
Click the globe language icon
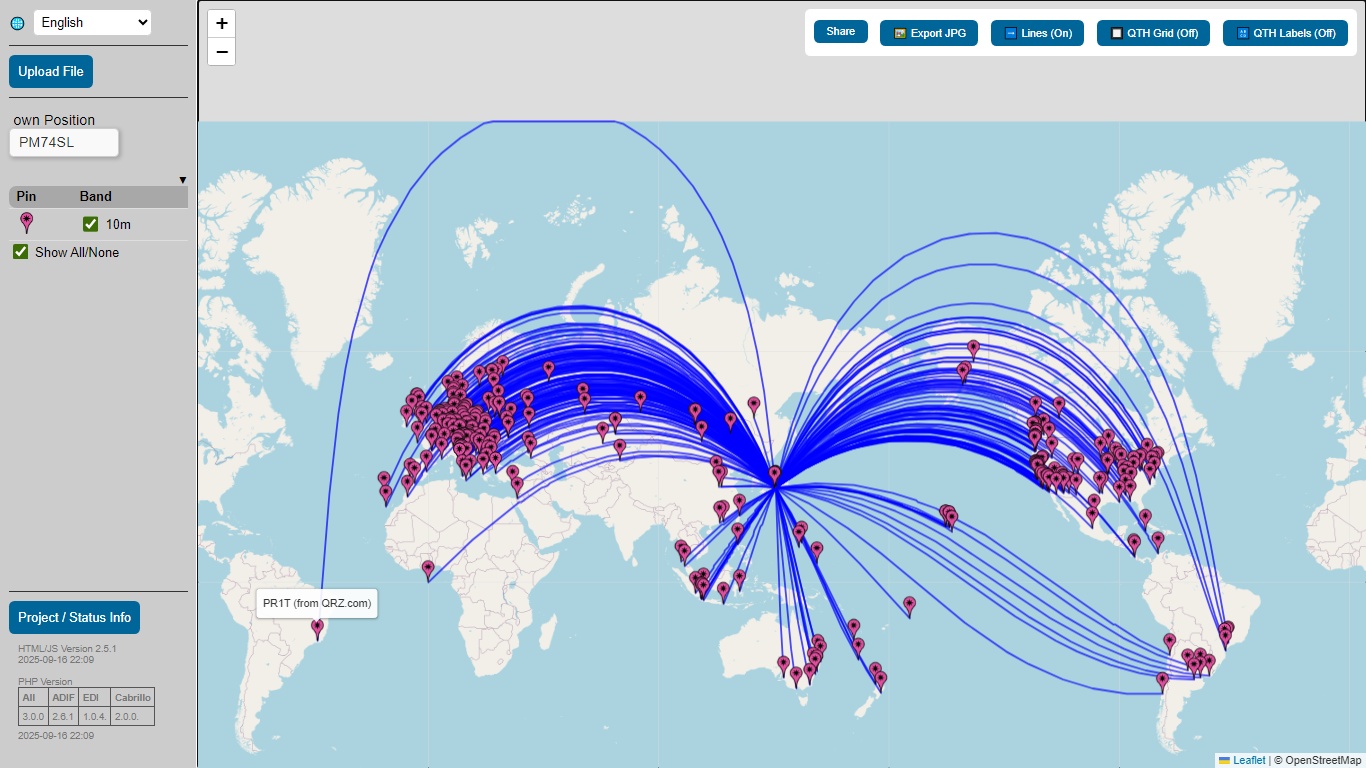[x=17, y=23]
